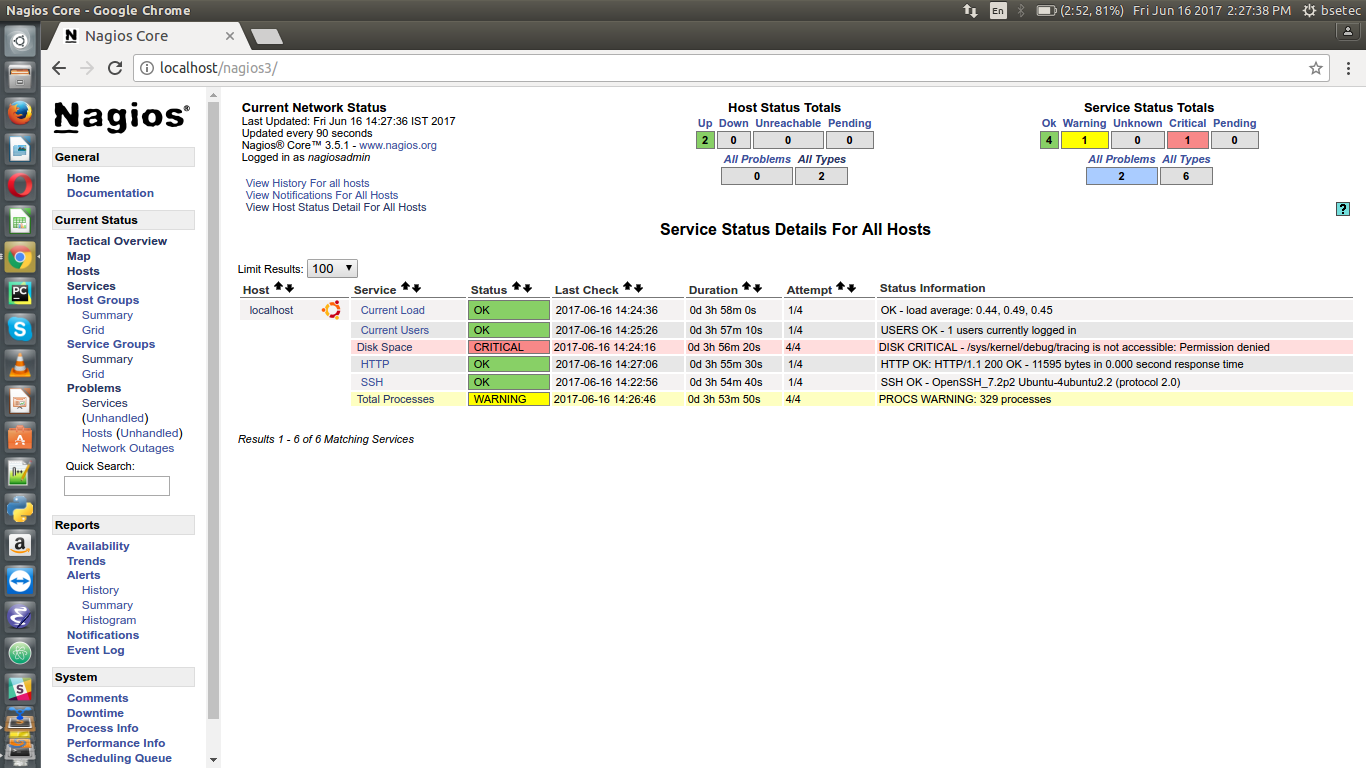Open the Limit Results dropdown
1366x768 pixels.
(332, 269)
